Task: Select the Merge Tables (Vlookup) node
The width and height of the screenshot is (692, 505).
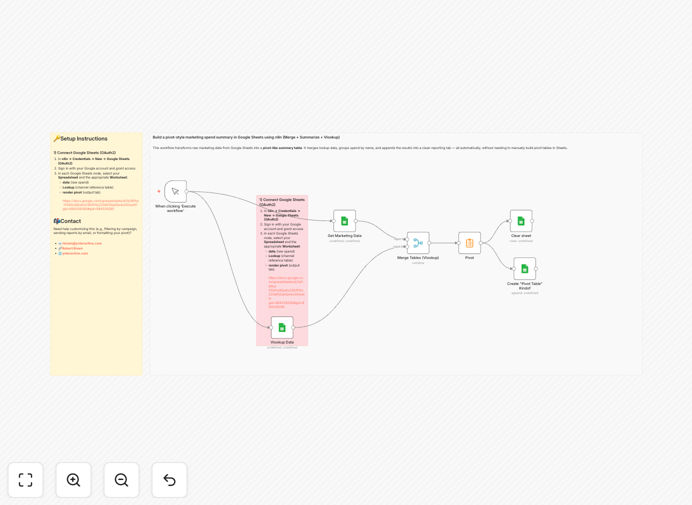Action: coord(418,243)
